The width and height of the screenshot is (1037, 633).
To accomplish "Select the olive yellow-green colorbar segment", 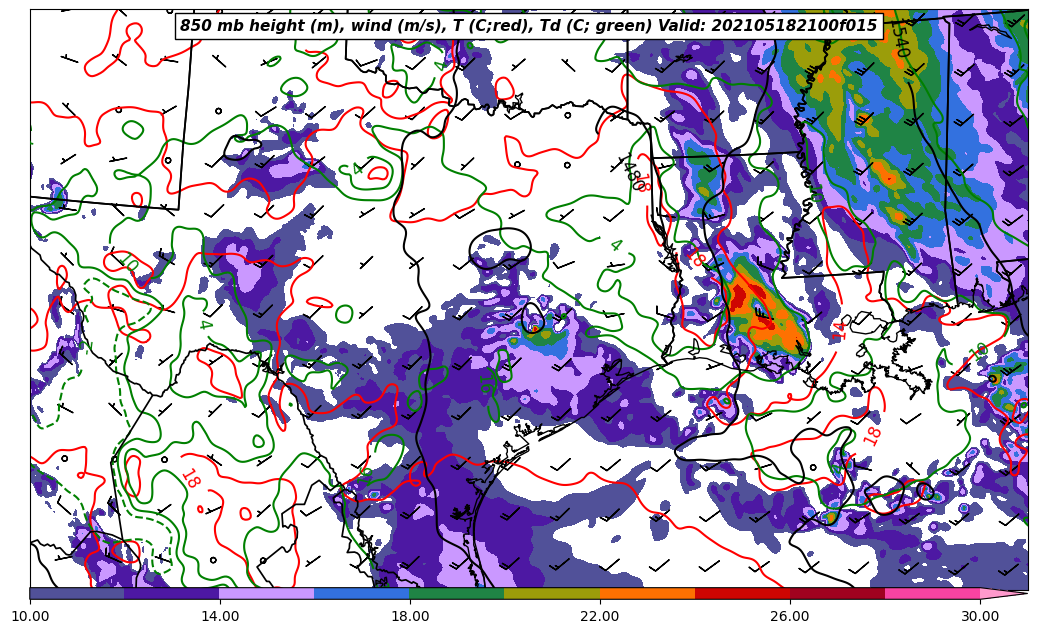I will pos(552,593).
